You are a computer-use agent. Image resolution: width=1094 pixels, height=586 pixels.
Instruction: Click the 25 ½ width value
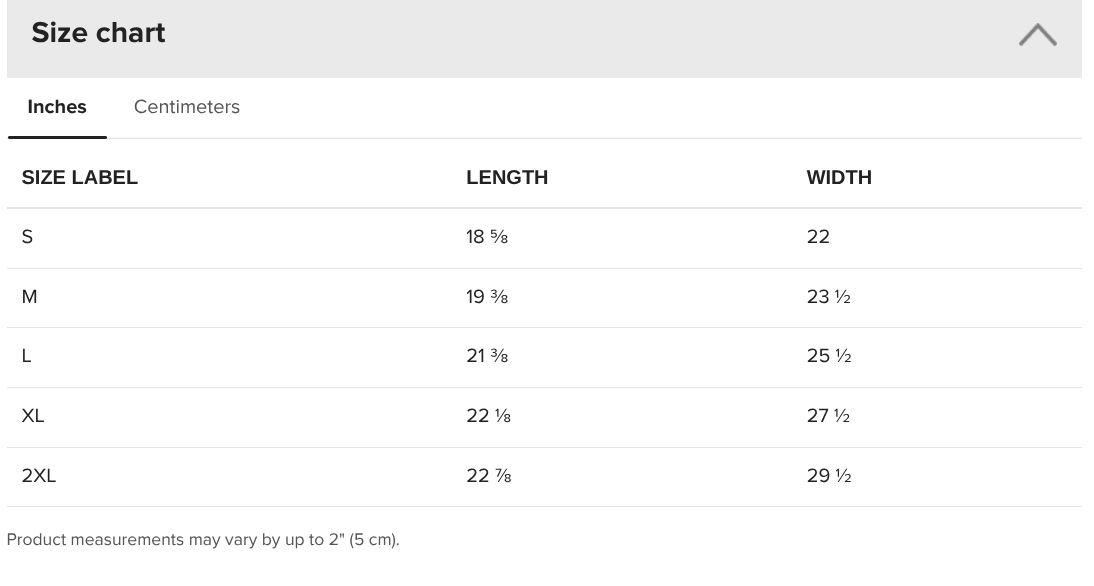[x=829, y=356]
